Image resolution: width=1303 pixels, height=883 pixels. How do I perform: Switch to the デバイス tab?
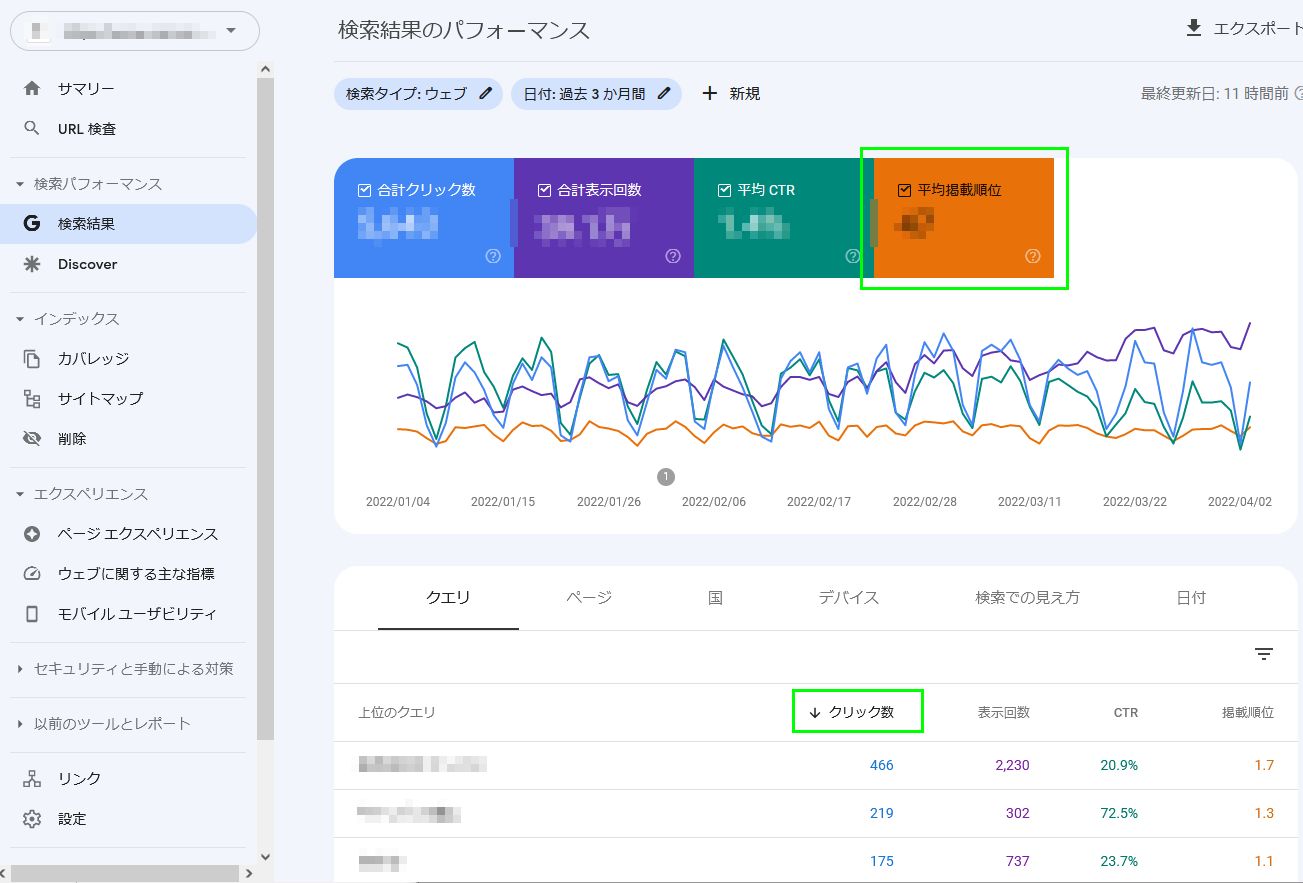848,598
